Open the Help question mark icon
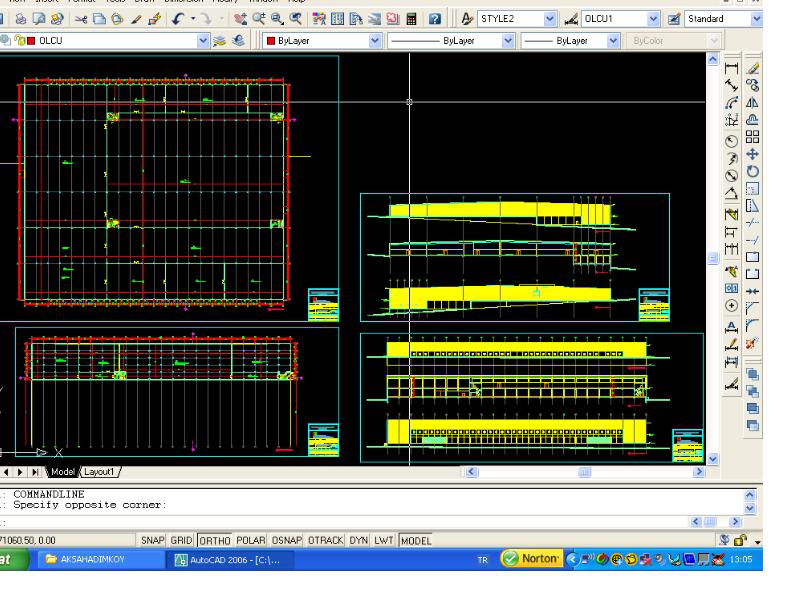Image resolution: width=800 pixels, height=600 pixels. tap(435, 19)
